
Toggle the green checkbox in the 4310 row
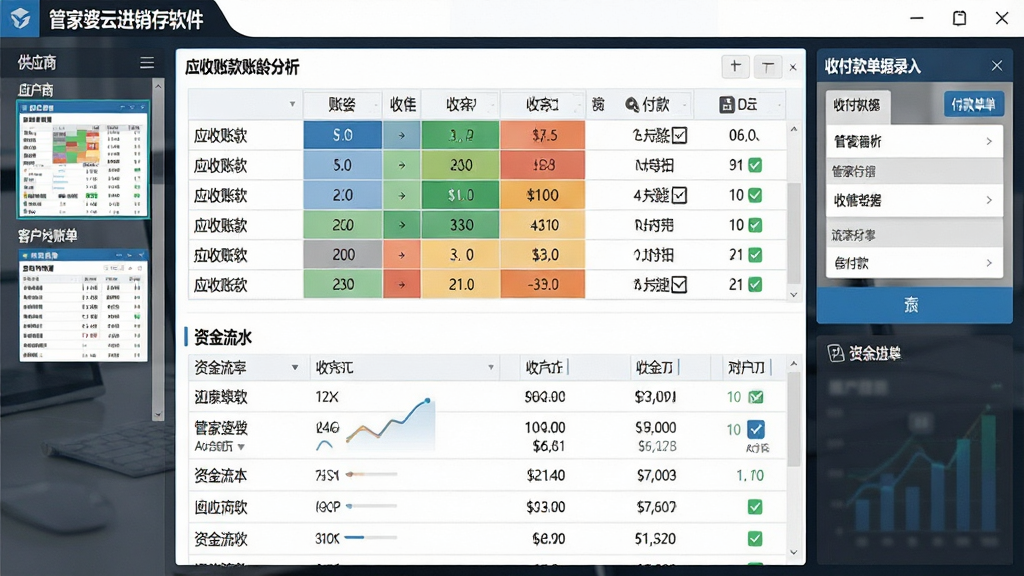pos(755,225)
